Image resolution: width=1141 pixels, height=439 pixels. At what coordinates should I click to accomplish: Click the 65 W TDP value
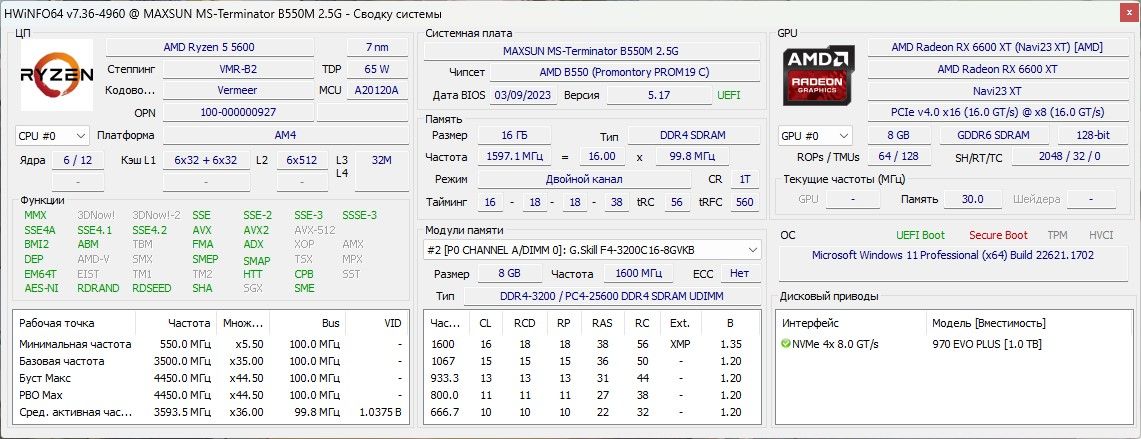(x=377, y=69)
